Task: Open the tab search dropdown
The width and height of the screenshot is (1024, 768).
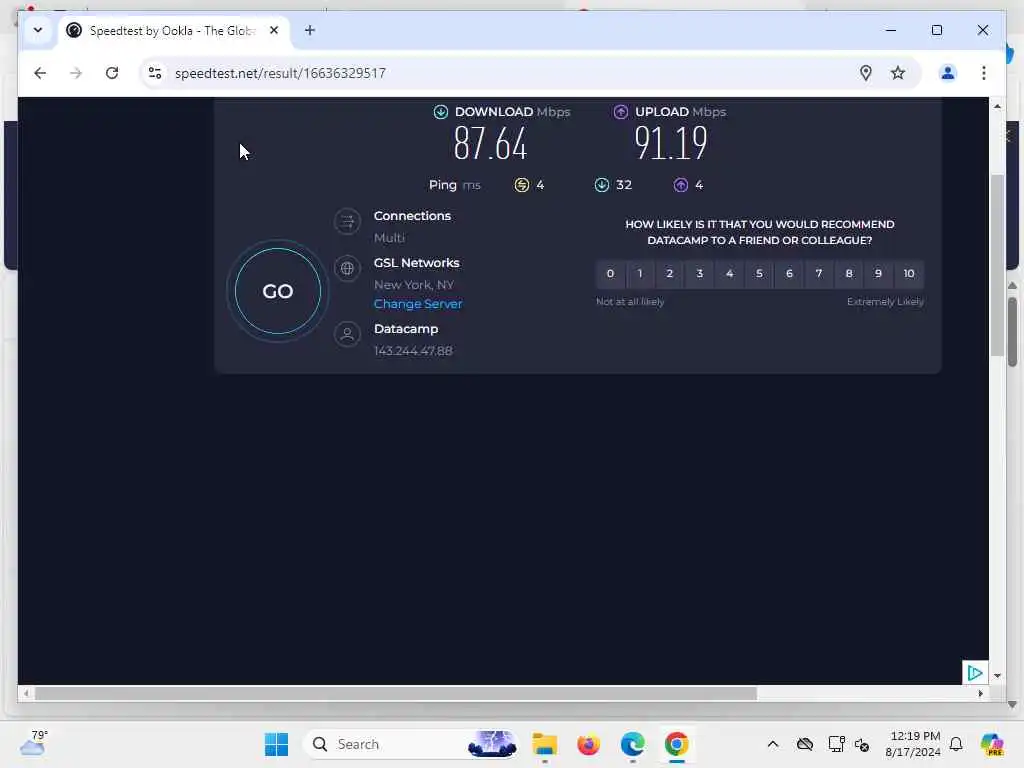Action: point(38,30)
